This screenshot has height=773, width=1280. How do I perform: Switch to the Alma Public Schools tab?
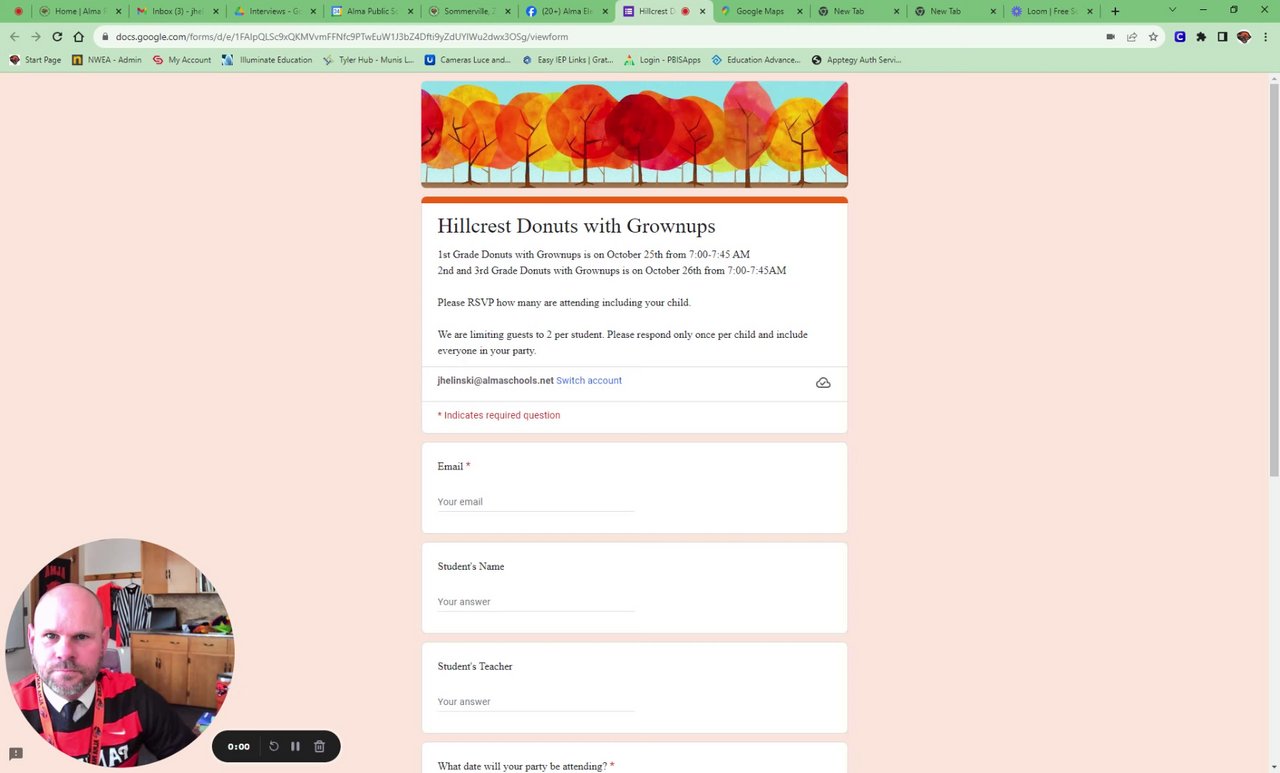[369, 11]
